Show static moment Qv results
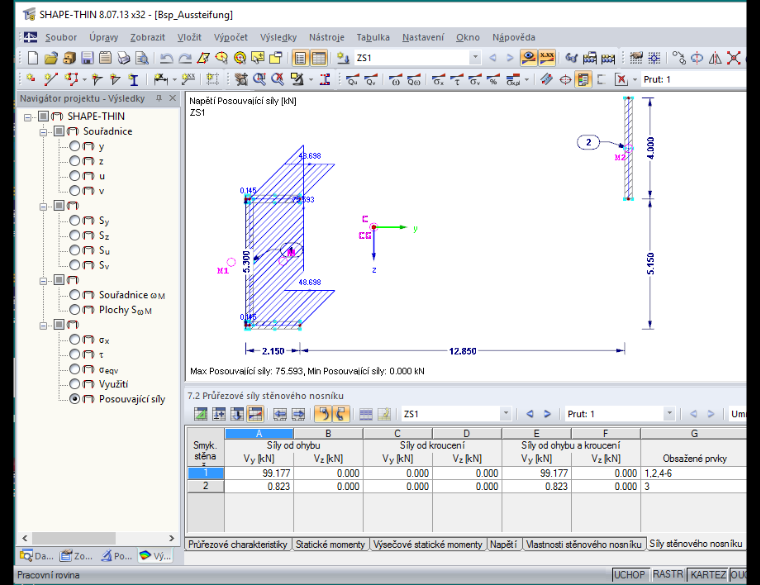Image resolution: width=760 pixels, height=585 pixels. pyautogui.click(x=371, y=79)
